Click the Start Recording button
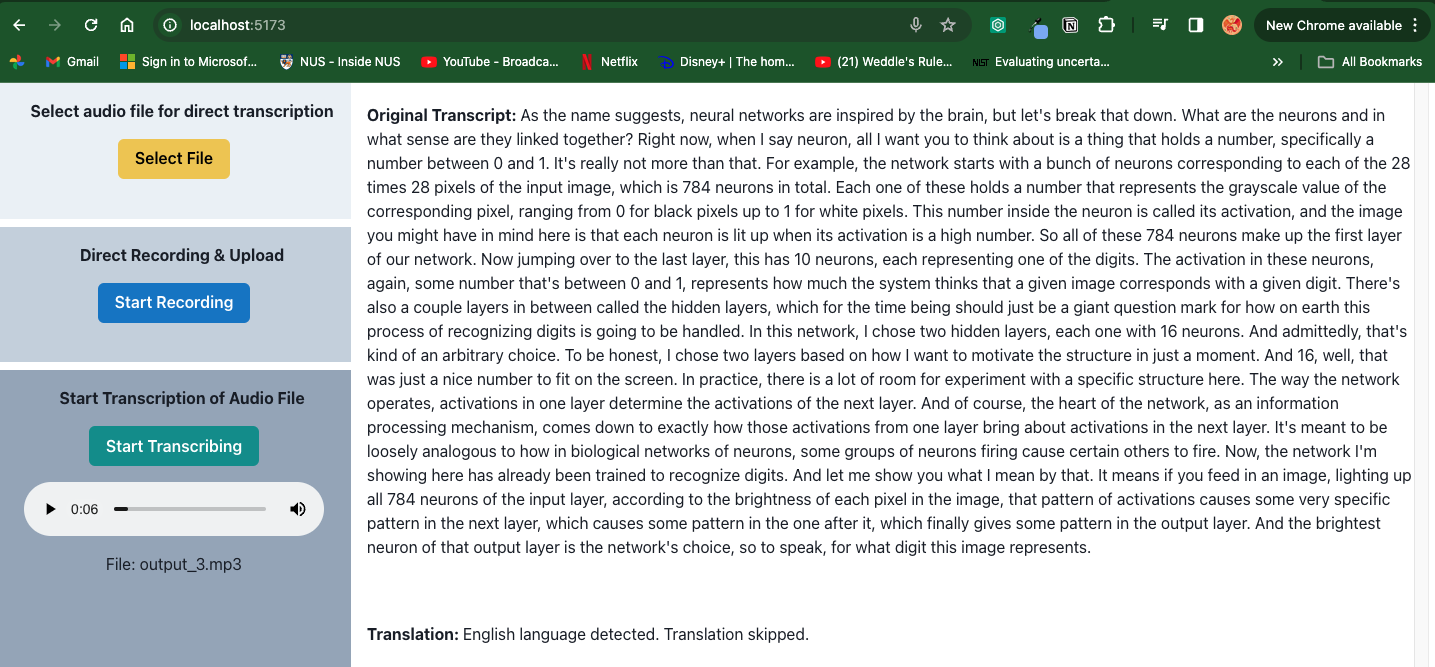The image size is (1435, 667). click(174, 302)
